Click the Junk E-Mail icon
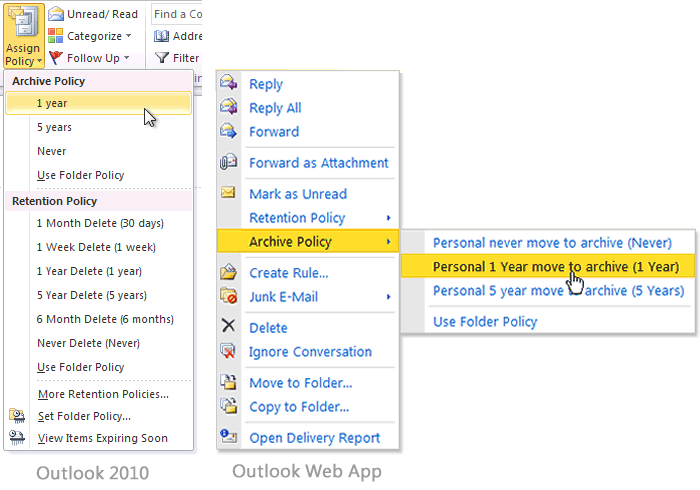Screen dimensions: 700x490 [229, 296]
